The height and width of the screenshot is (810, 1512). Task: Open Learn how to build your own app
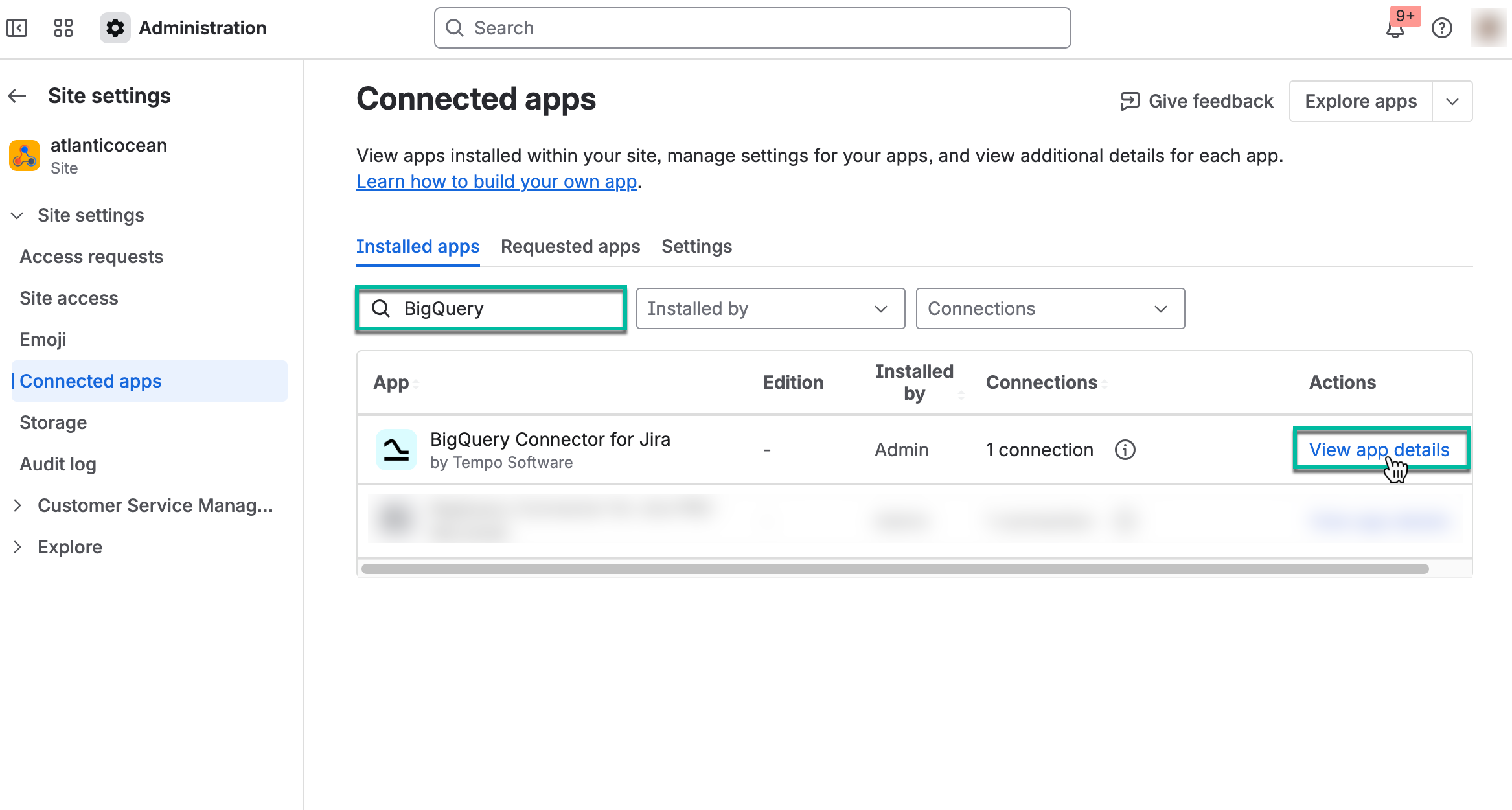[496, 181]
